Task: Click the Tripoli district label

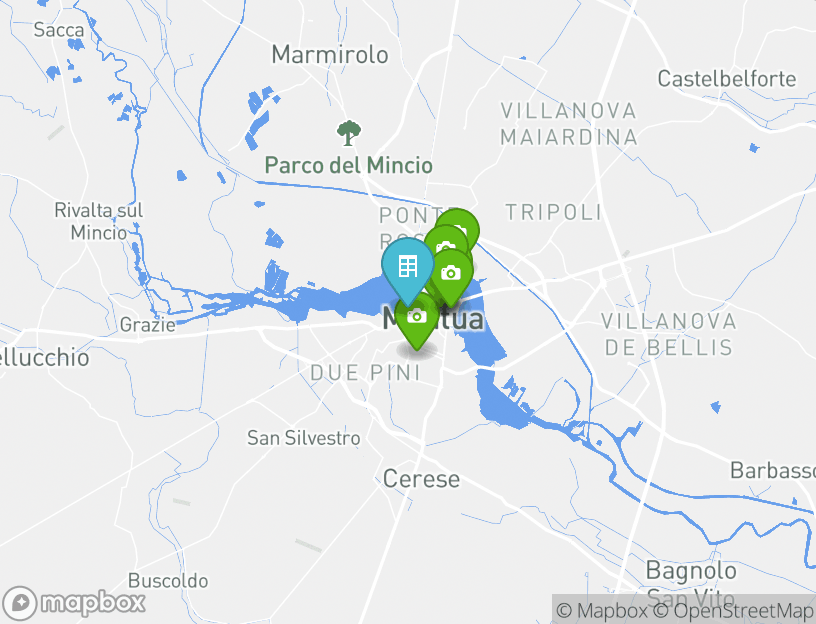Action: point(554,212)
